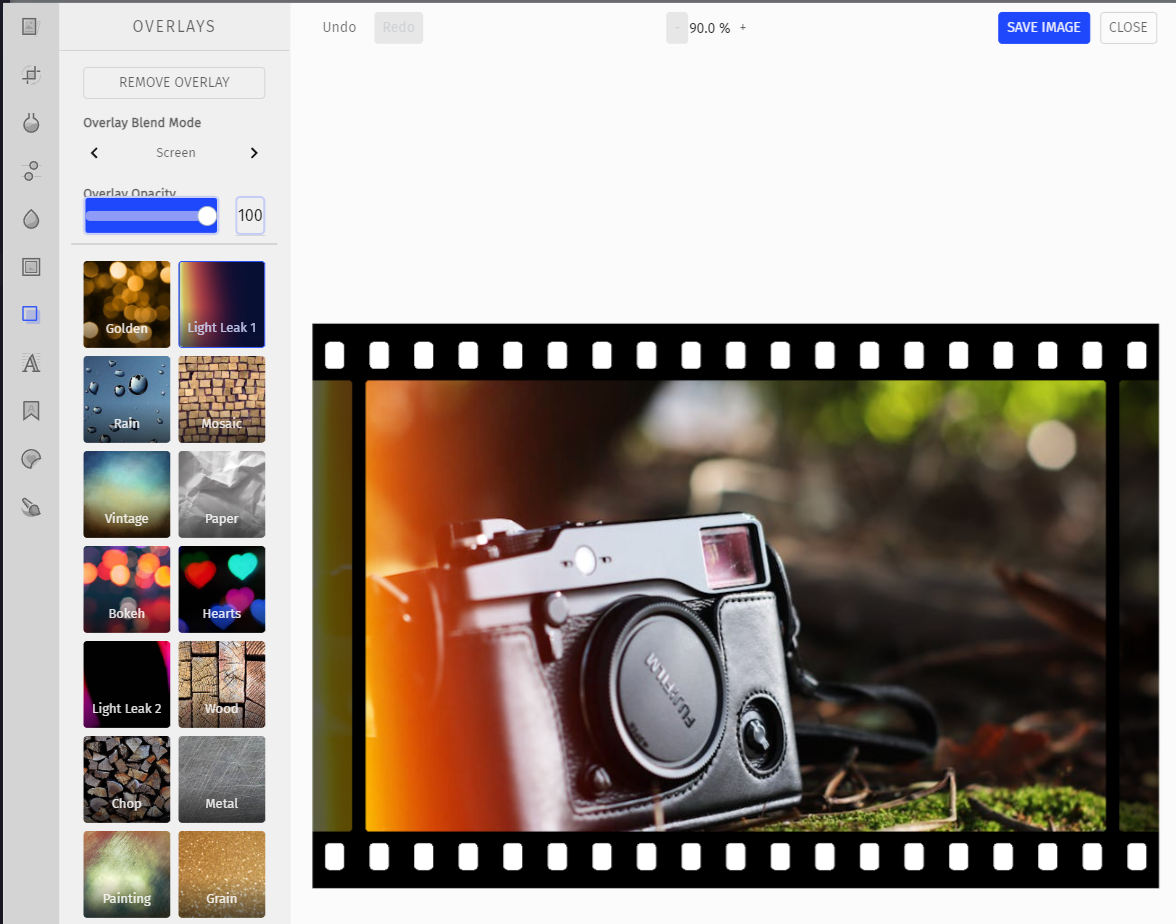Click the Screen blend mode label
The image size is (1176, 924).
176,153
